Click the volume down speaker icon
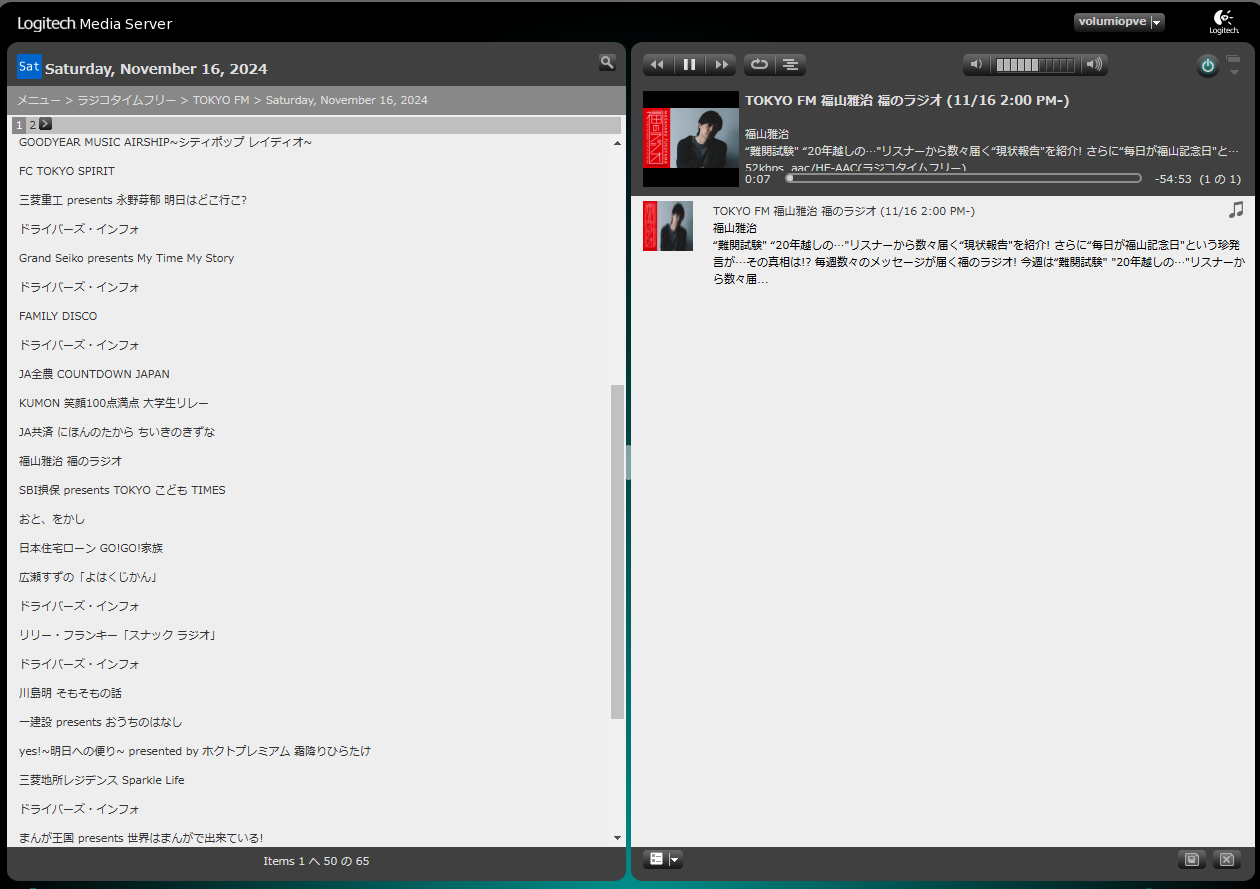The height and width of the screenshot is (889, 1260). [x=977, y=65]
